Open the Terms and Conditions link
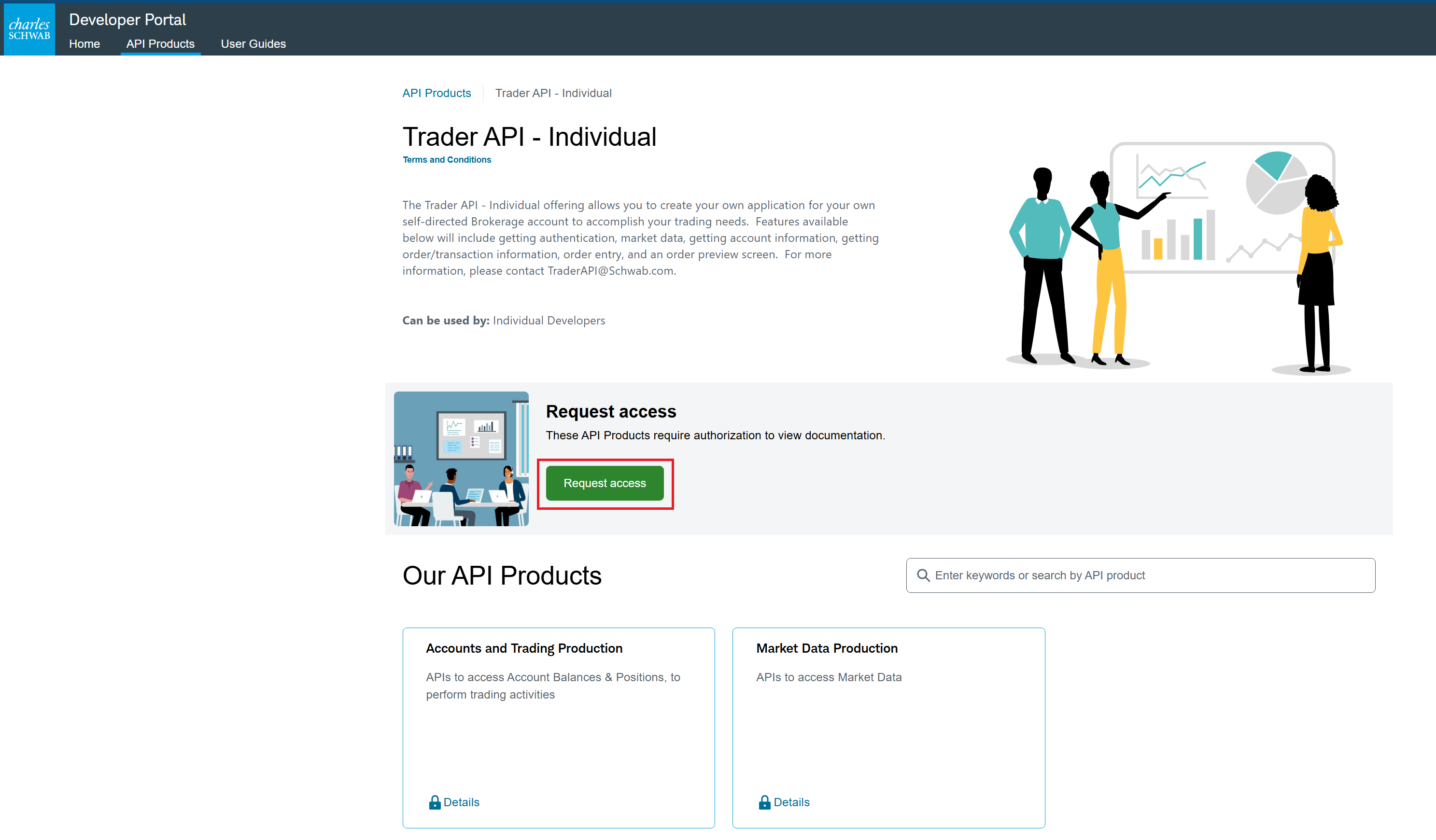The image size is (1436, 840). point(447,160)
